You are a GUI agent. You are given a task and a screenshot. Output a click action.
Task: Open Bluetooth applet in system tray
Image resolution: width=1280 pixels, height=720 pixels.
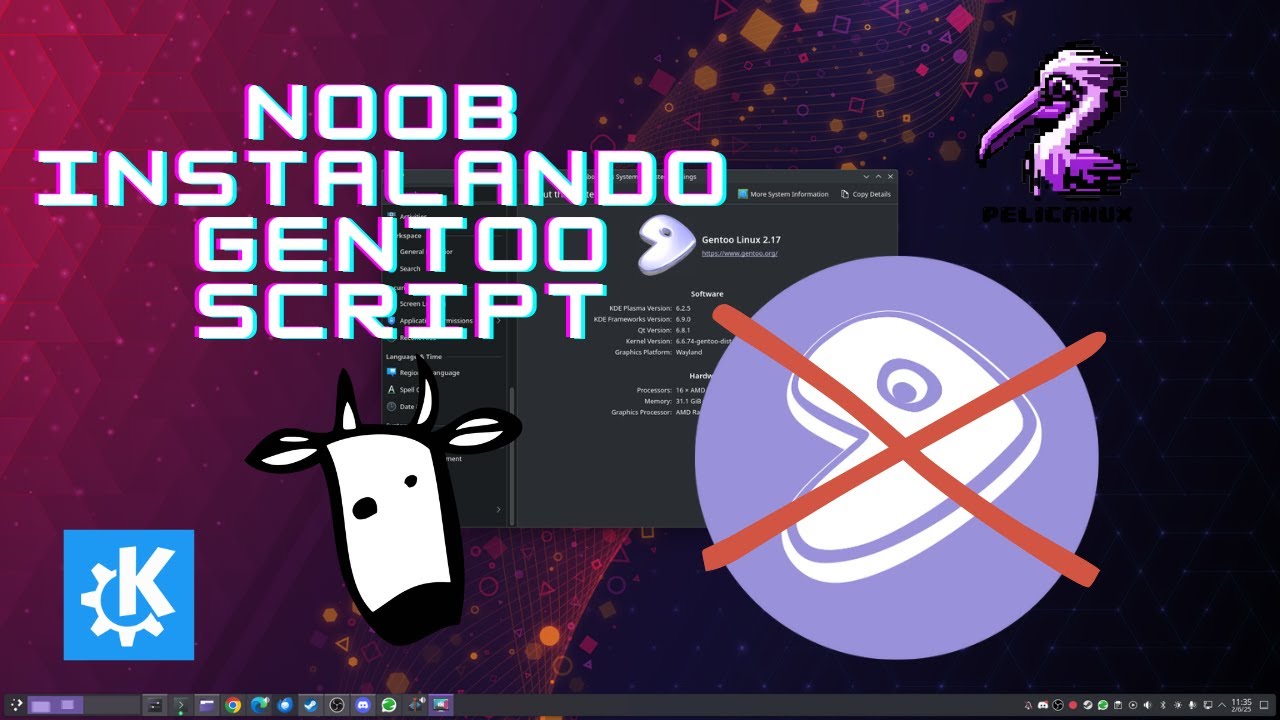click(1163, 705)
